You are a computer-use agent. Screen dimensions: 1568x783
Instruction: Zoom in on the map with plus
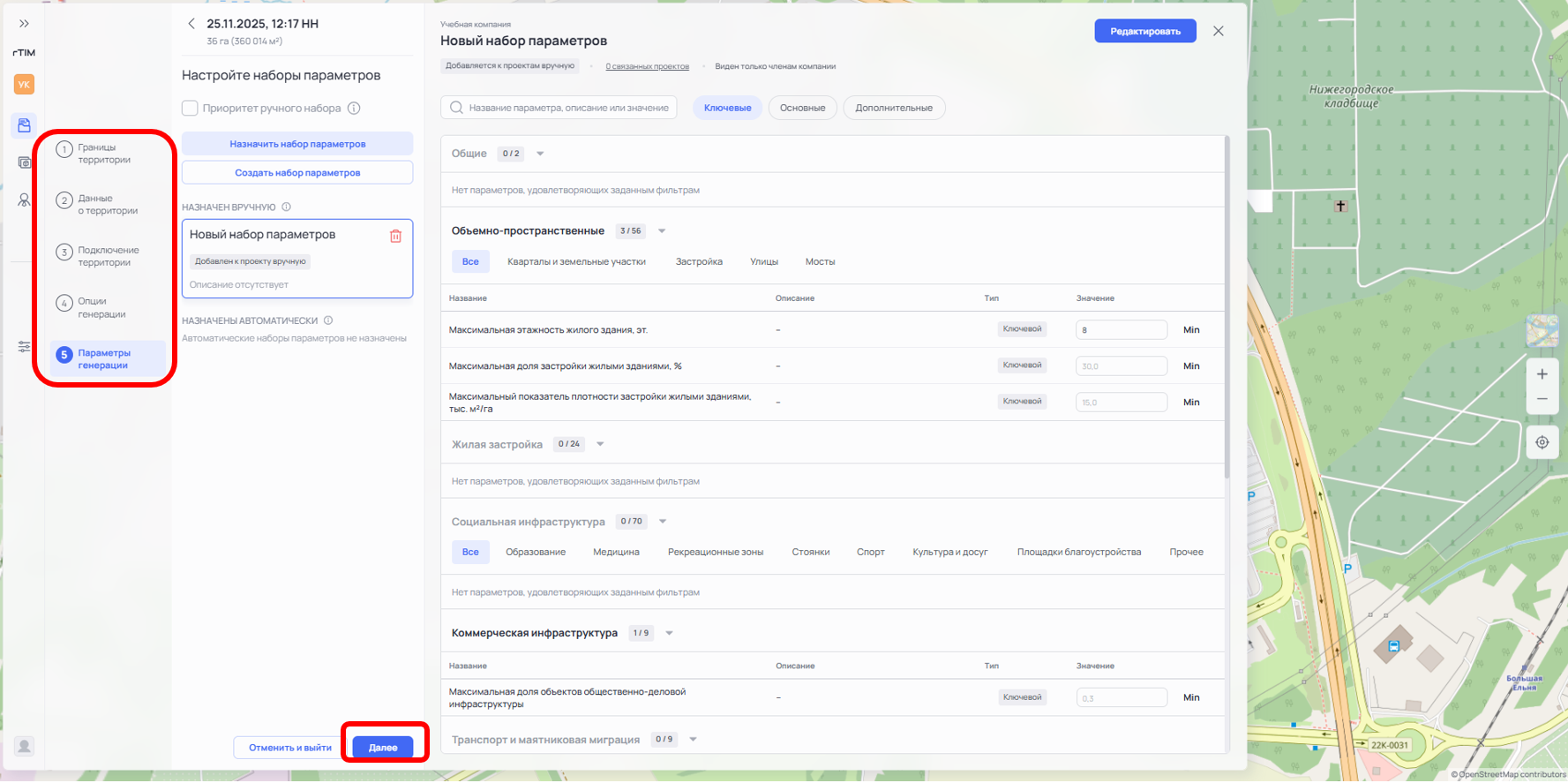[1542, 374]
